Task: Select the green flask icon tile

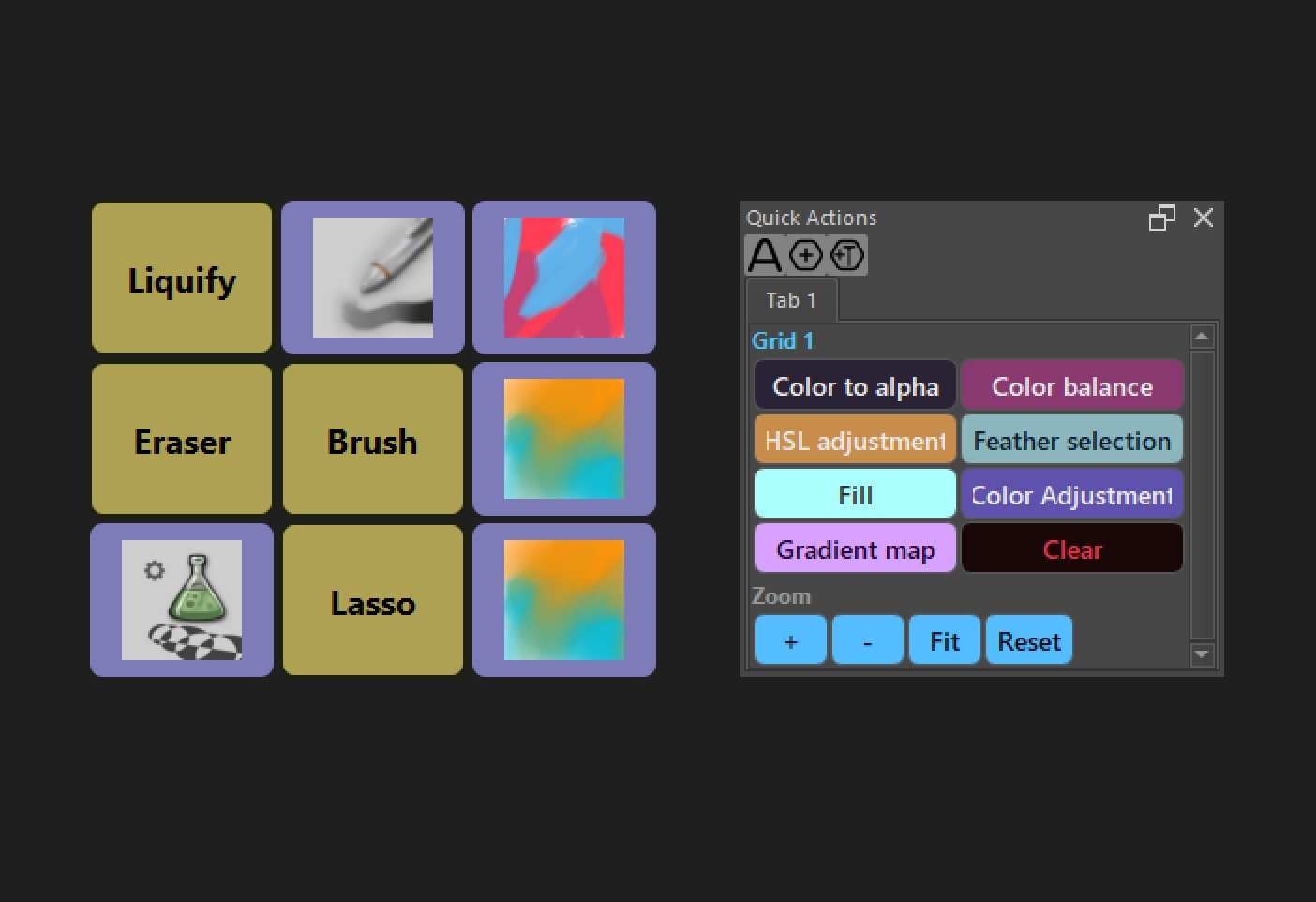Action: pos(182,600)
